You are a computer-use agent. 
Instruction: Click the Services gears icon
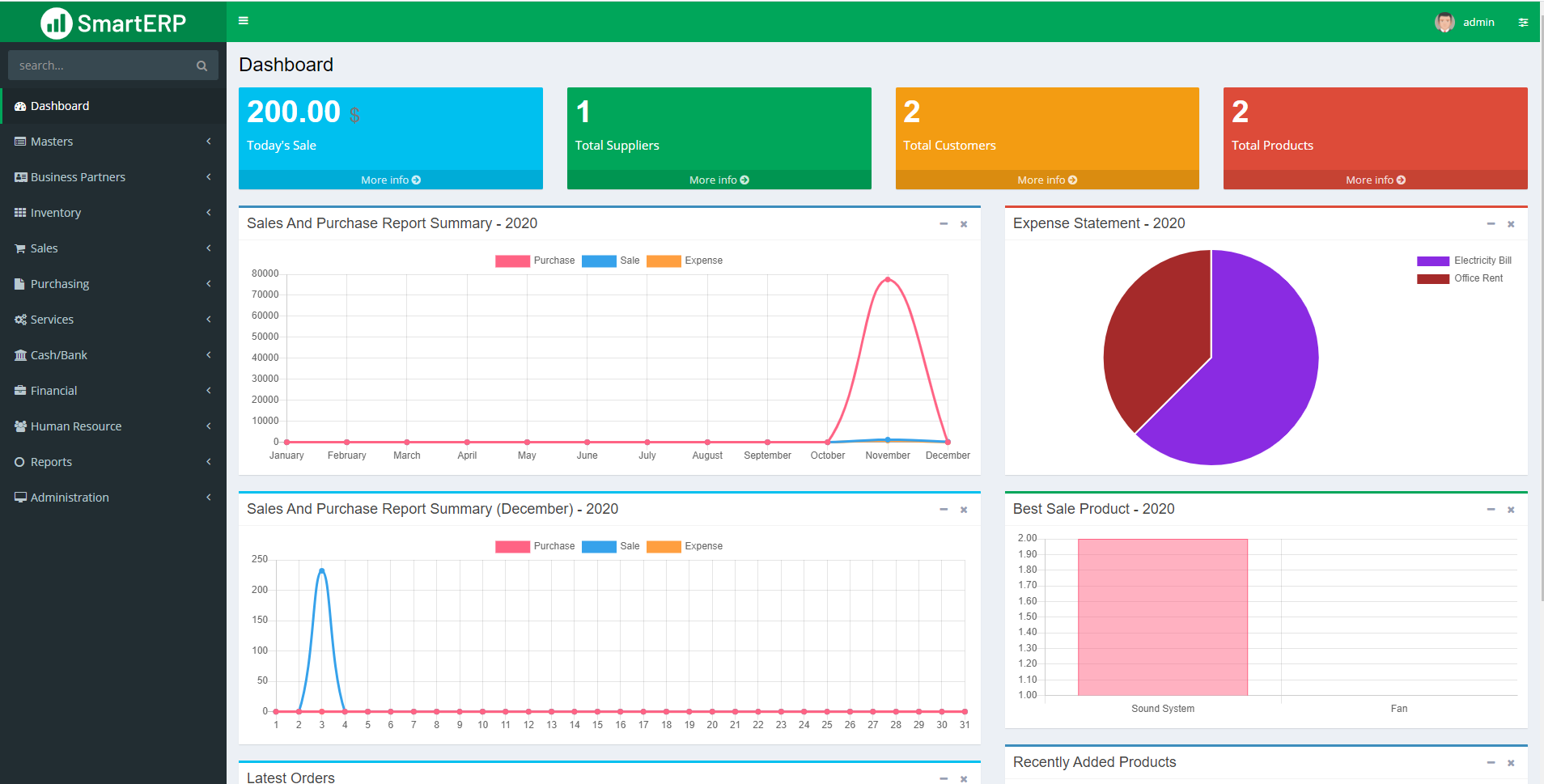coord(20,319)
